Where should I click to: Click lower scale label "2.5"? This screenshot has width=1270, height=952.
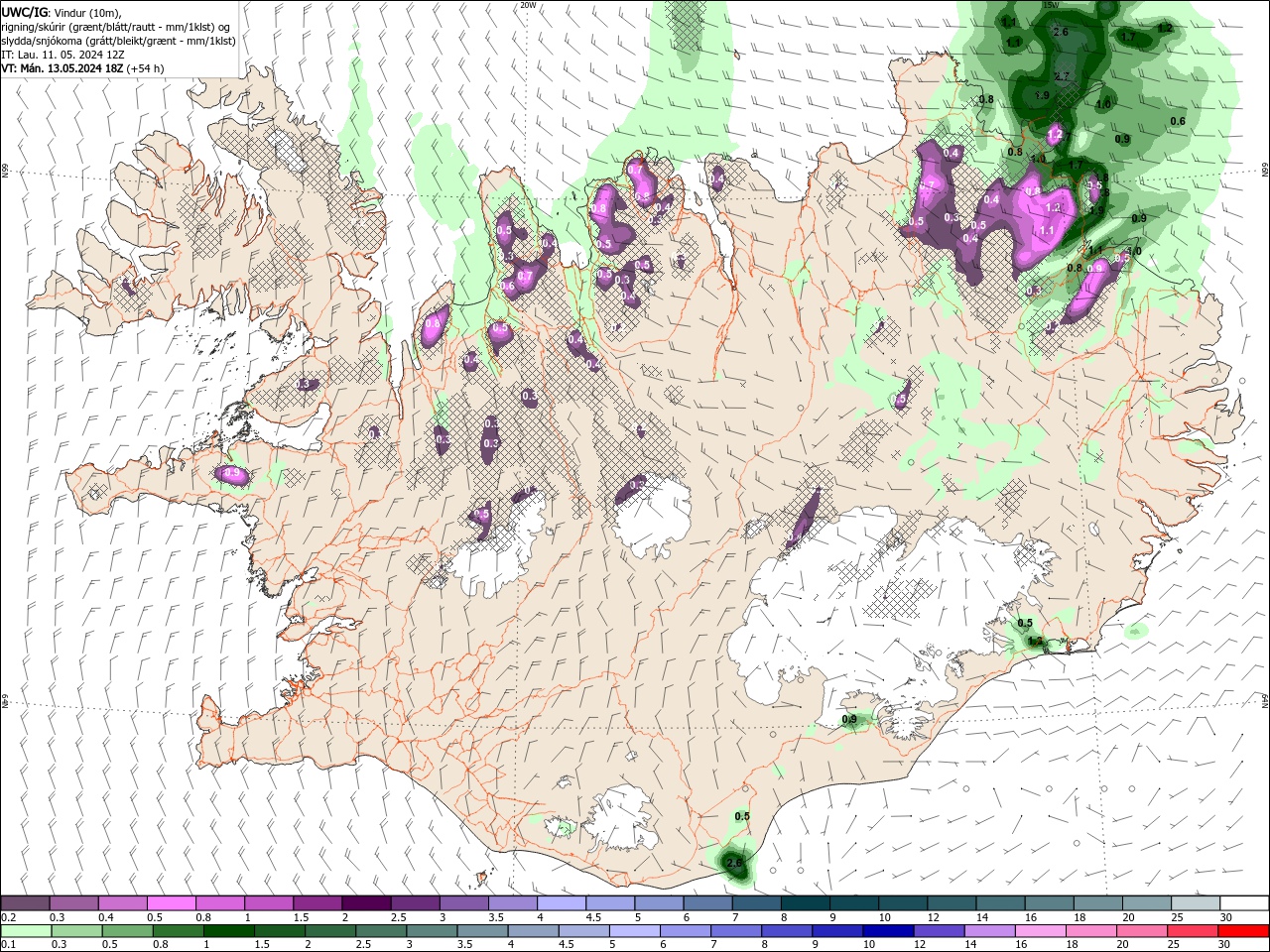click(364, 945)
